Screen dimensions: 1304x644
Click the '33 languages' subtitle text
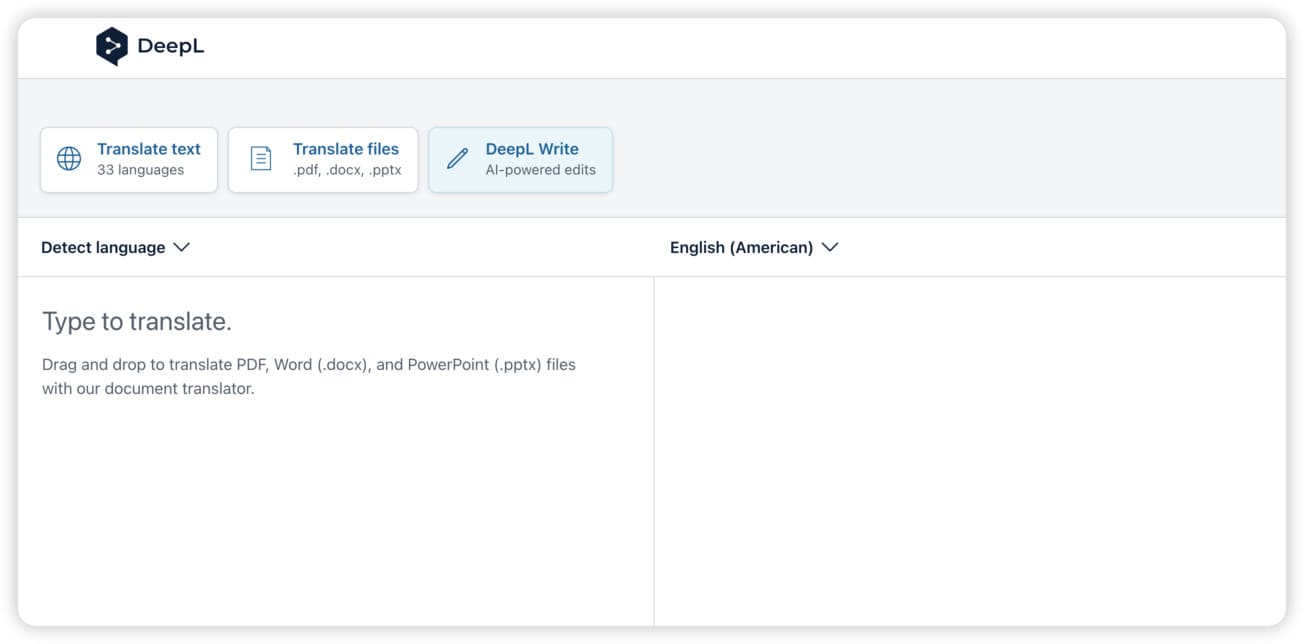click(x=140, y=170)
